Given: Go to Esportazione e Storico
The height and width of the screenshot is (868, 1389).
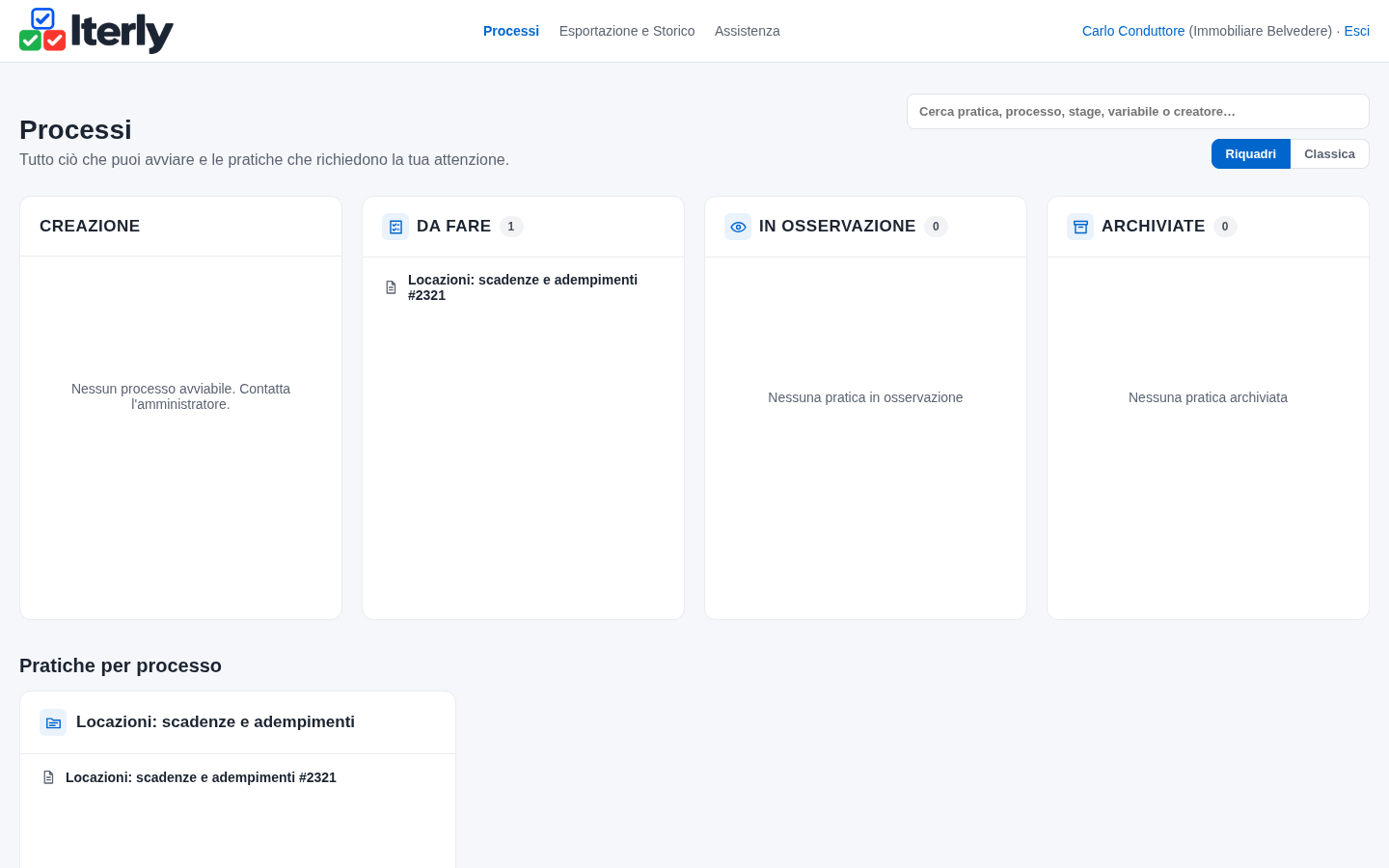Looking at the screenshot, I should (627, 31).
